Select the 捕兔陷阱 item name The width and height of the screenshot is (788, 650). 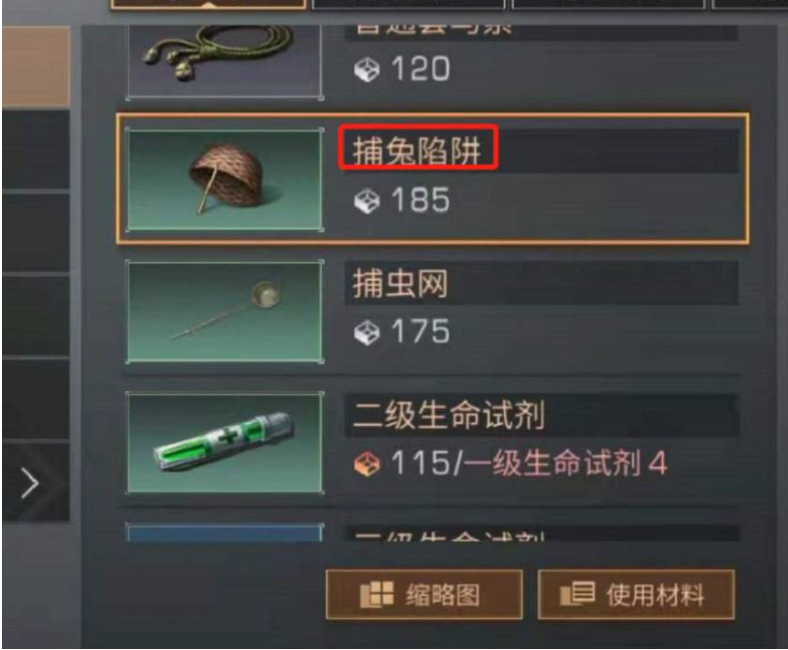pyautogui.click(x=417, y=150)
